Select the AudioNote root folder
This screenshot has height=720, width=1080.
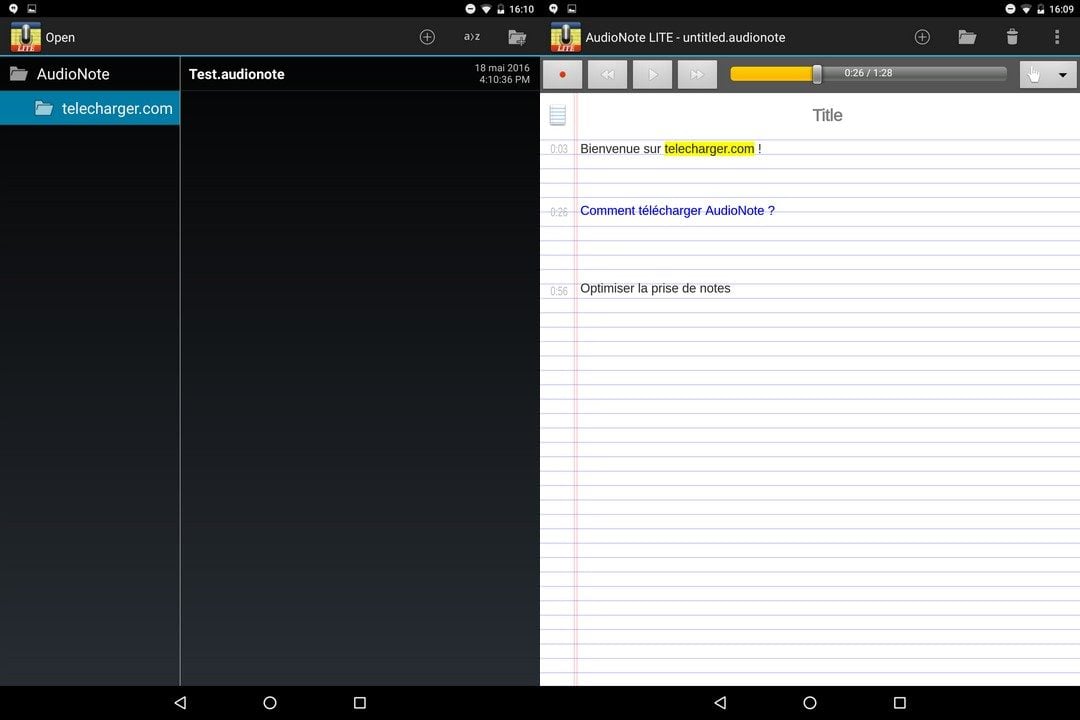click(90, 74)
